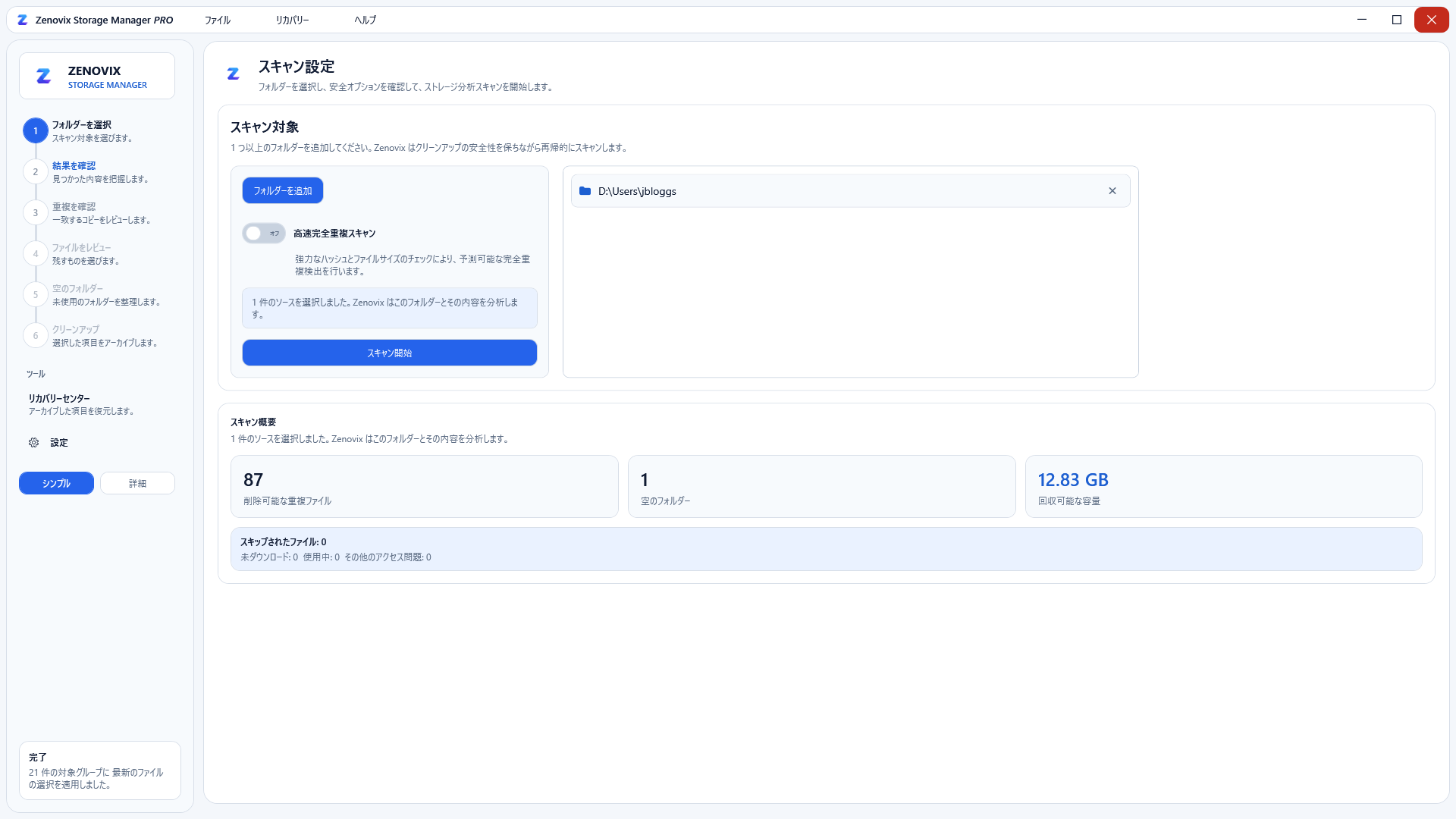Open 設定 in the sidebar
Image resolution: width=1456 pixels, height=819 pixels.
coord(59,443)
